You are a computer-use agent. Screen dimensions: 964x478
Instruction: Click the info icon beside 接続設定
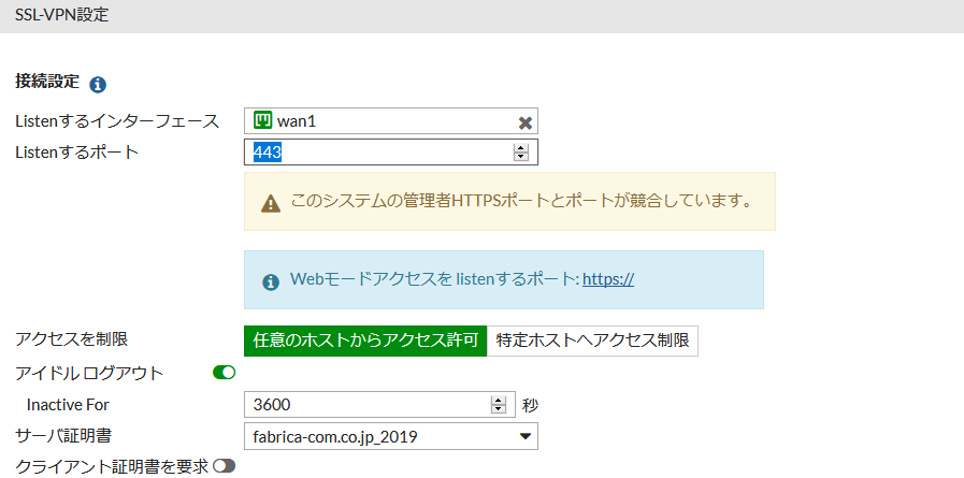pyautogui.click(x=98, y=84)
